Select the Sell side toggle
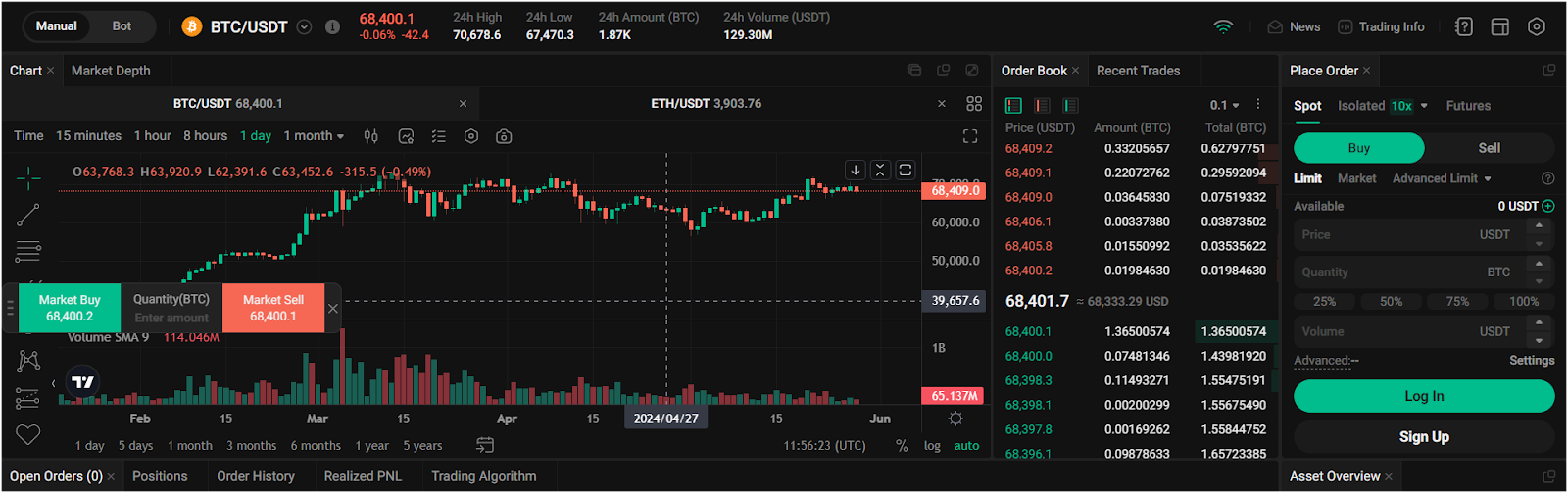The image size is (1568, 493). [1490, 148]
